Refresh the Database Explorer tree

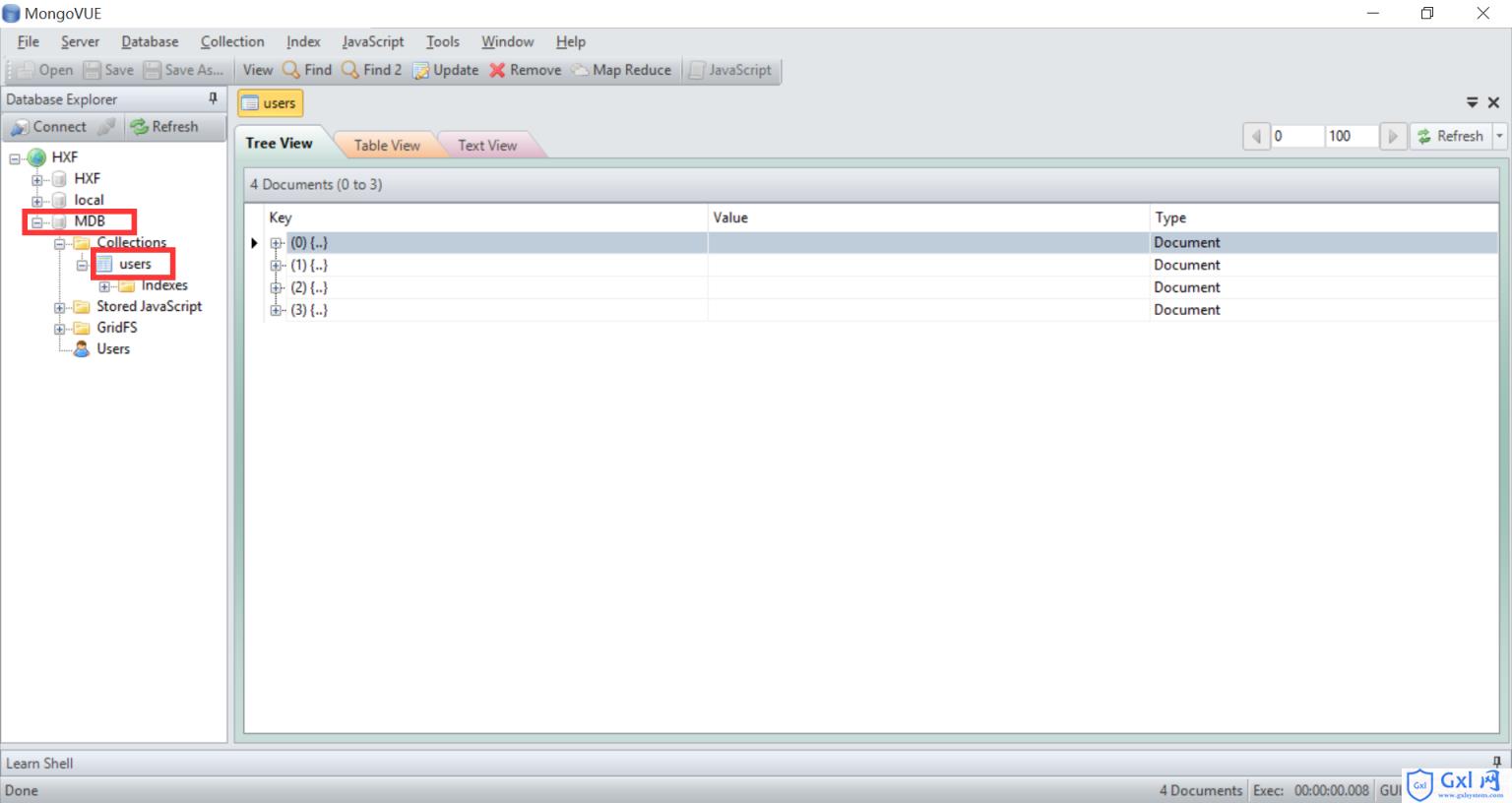click(x=164, y=127)
